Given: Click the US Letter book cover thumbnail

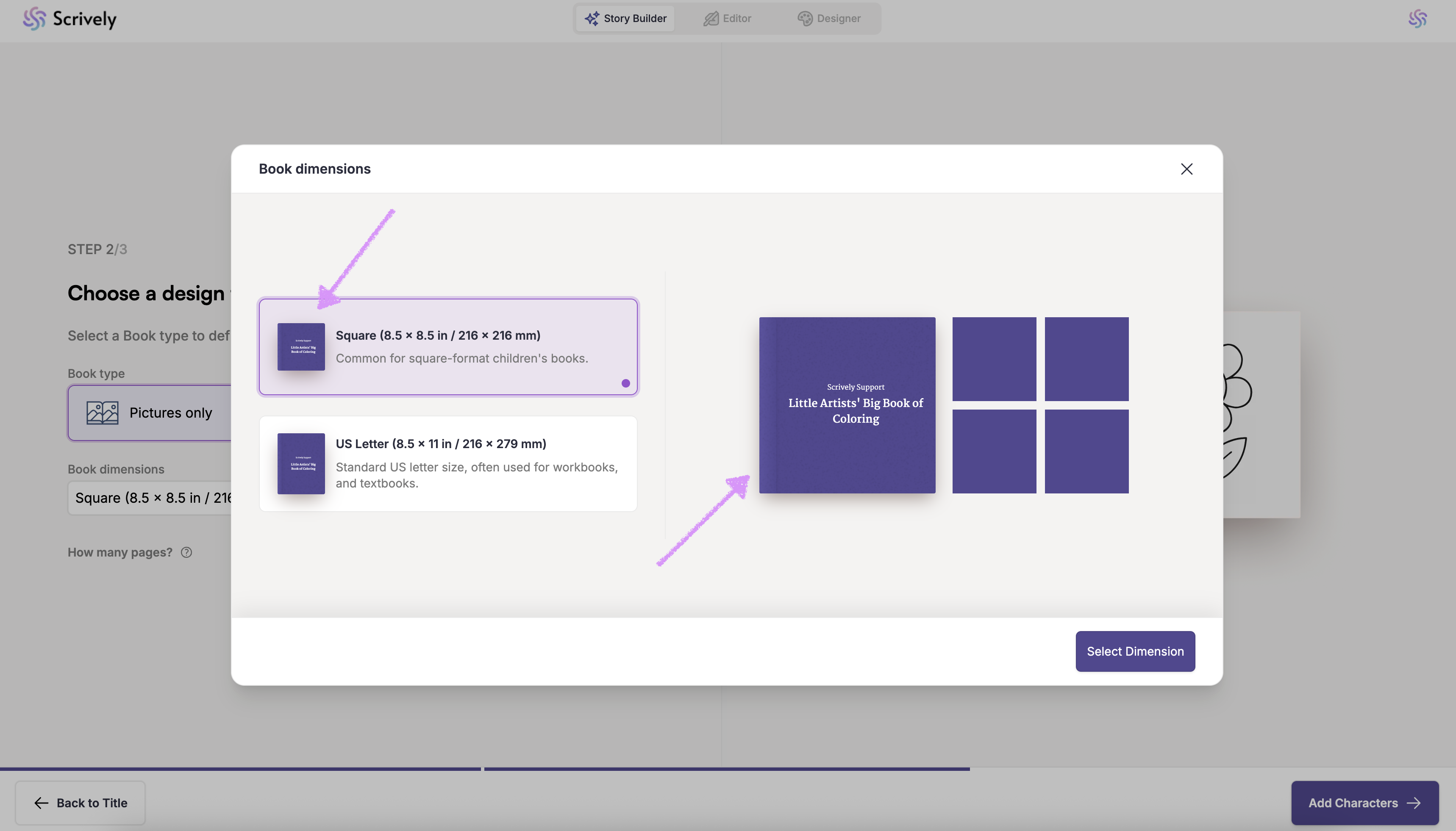Looking at the screenshot, I should click(x=301, y=463).
